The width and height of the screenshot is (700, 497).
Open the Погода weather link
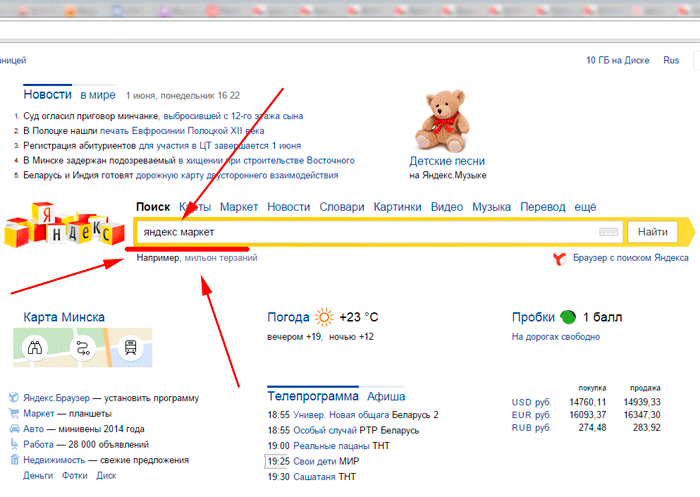(288, 317)
